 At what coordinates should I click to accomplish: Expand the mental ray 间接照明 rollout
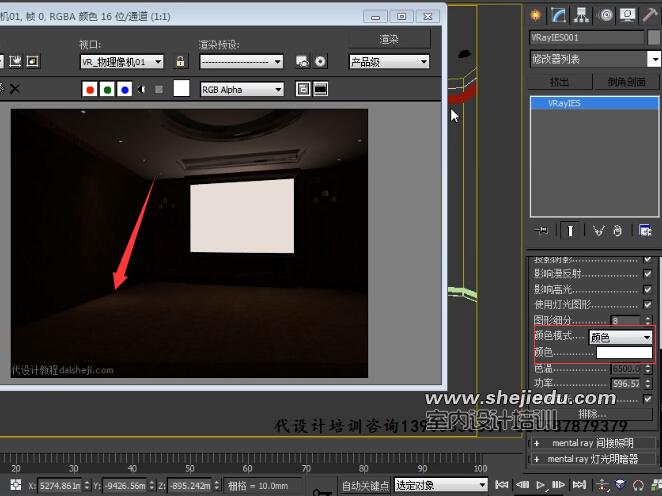pyautogui.click(x=593, y=441)
